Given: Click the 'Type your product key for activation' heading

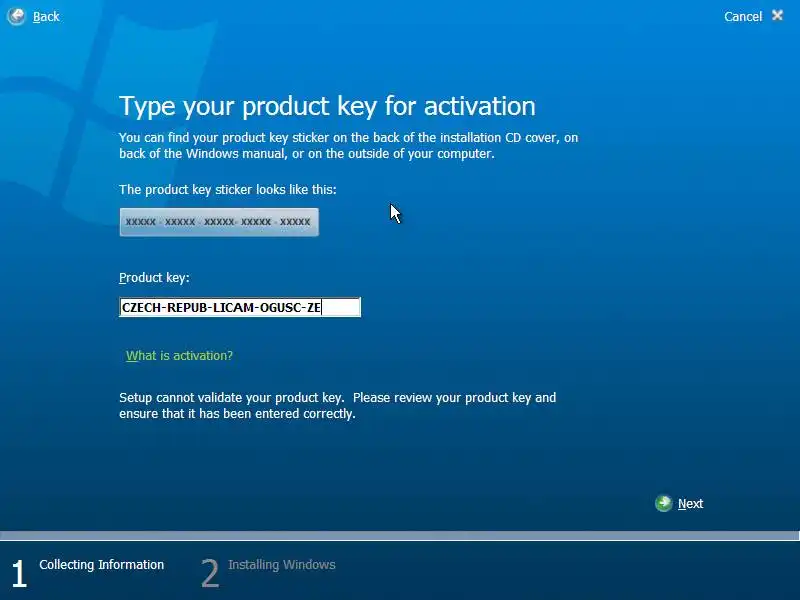Looking at the screenshot, I should (327, 107).
